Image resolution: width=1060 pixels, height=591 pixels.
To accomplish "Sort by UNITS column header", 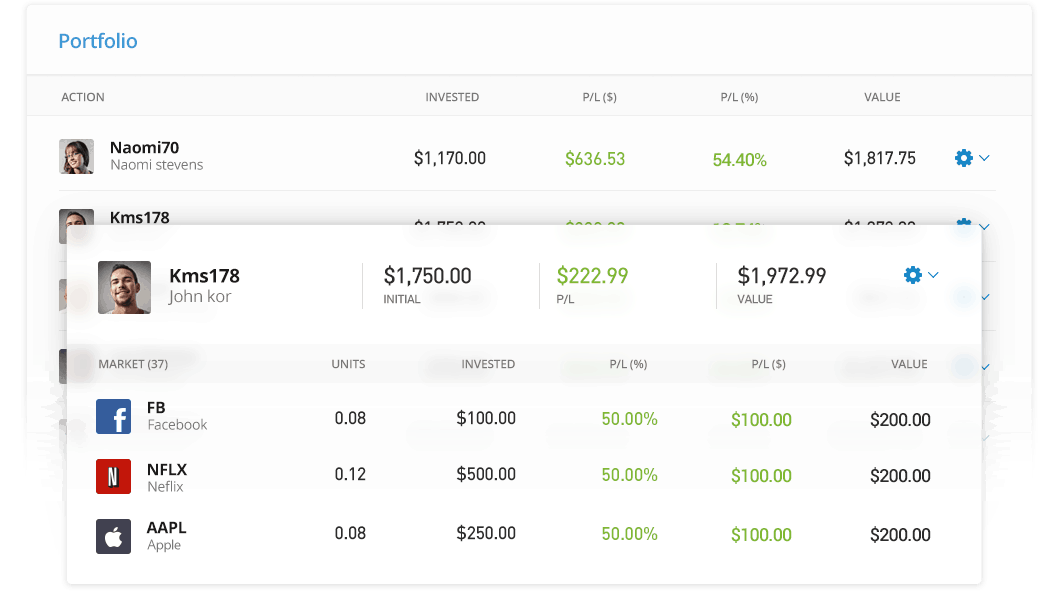I will click(348, 364).
